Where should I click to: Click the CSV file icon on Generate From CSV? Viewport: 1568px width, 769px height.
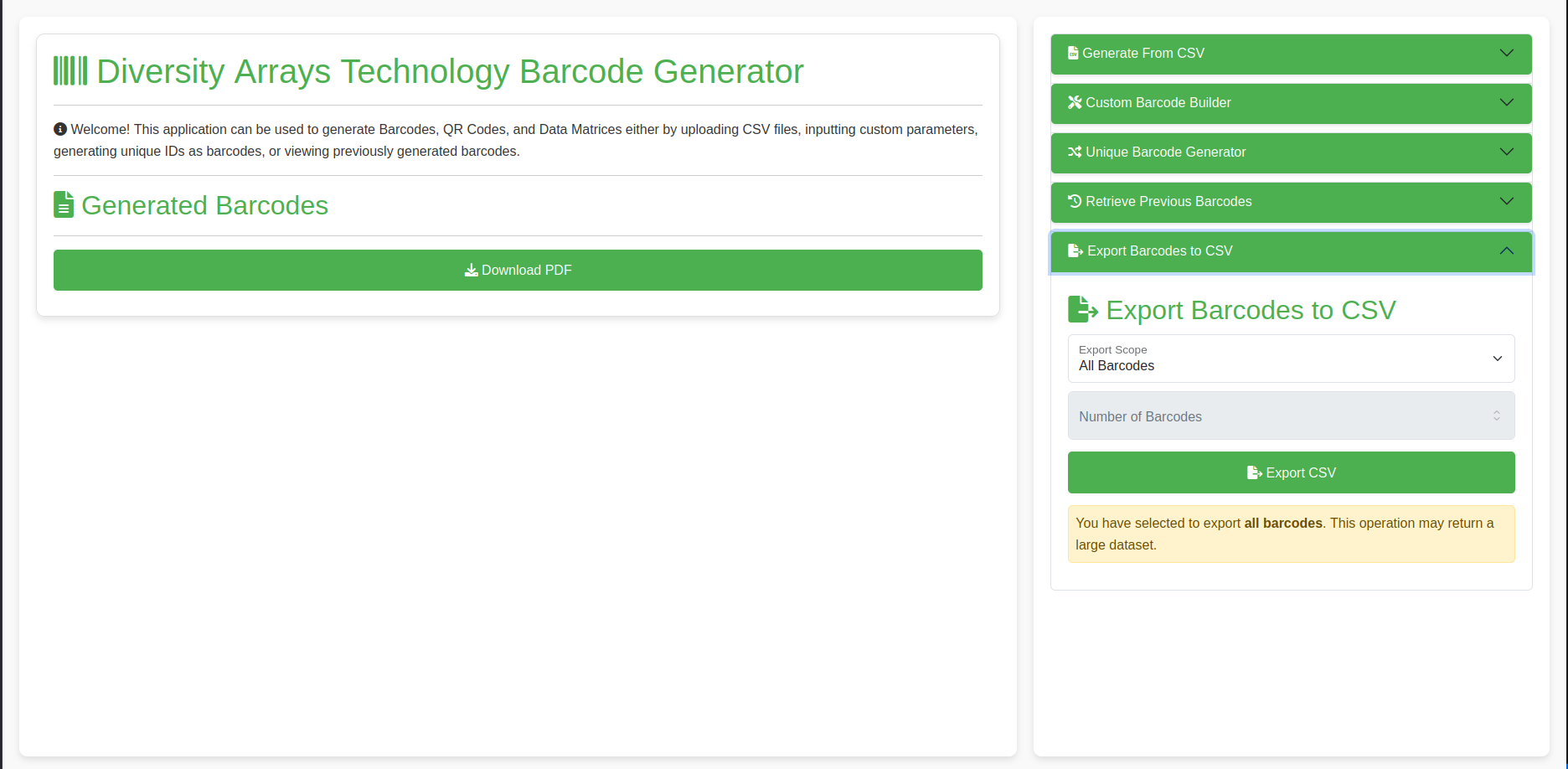[1073, 54]
